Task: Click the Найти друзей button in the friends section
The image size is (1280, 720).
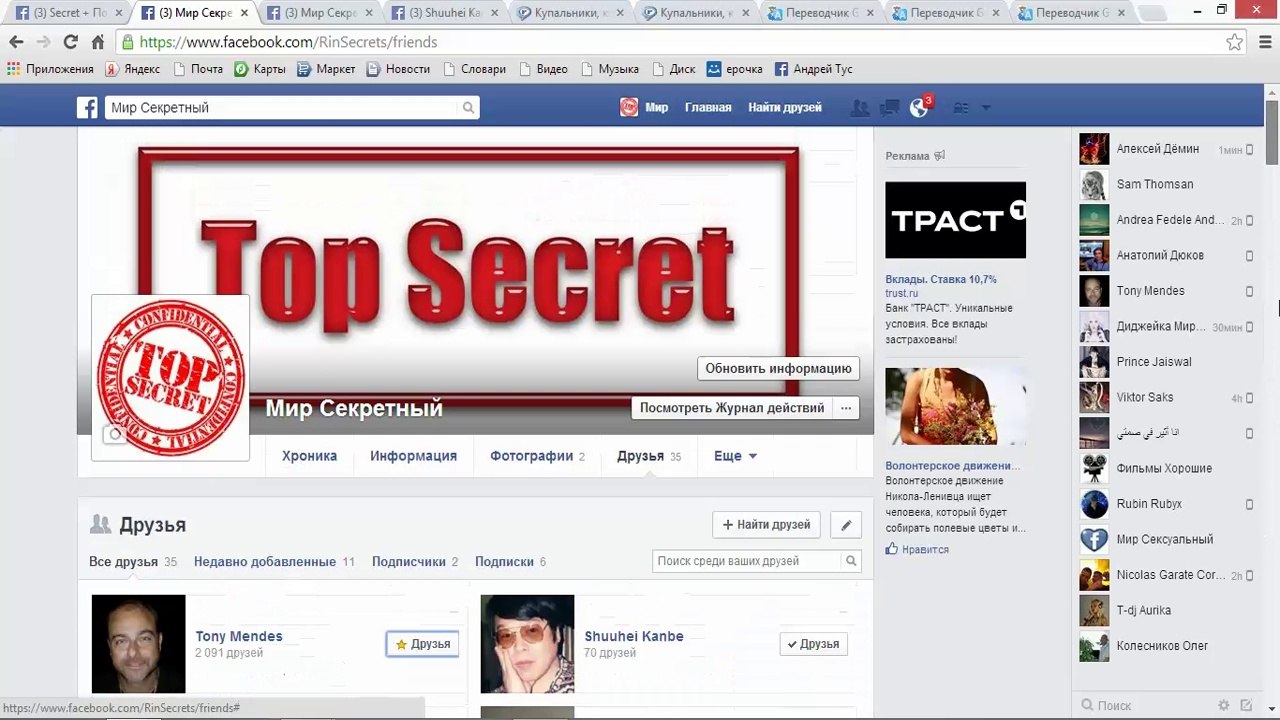Action: [x=767, y=525]
